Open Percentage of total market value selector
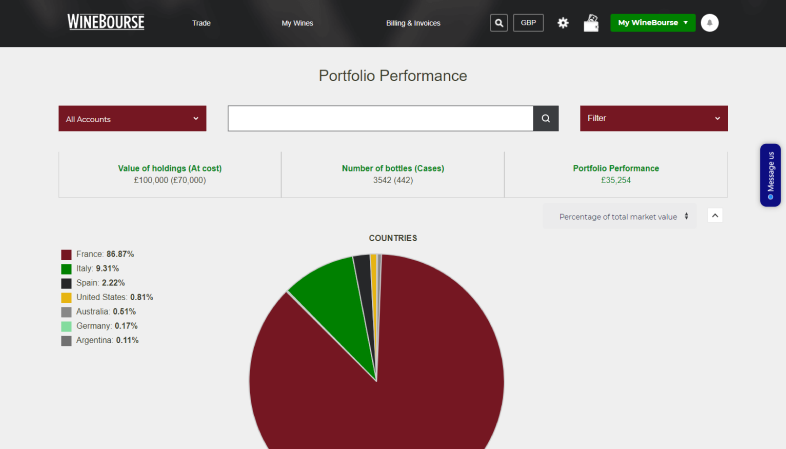This screenshot has width=786, height=449. (x=620, y=216)
